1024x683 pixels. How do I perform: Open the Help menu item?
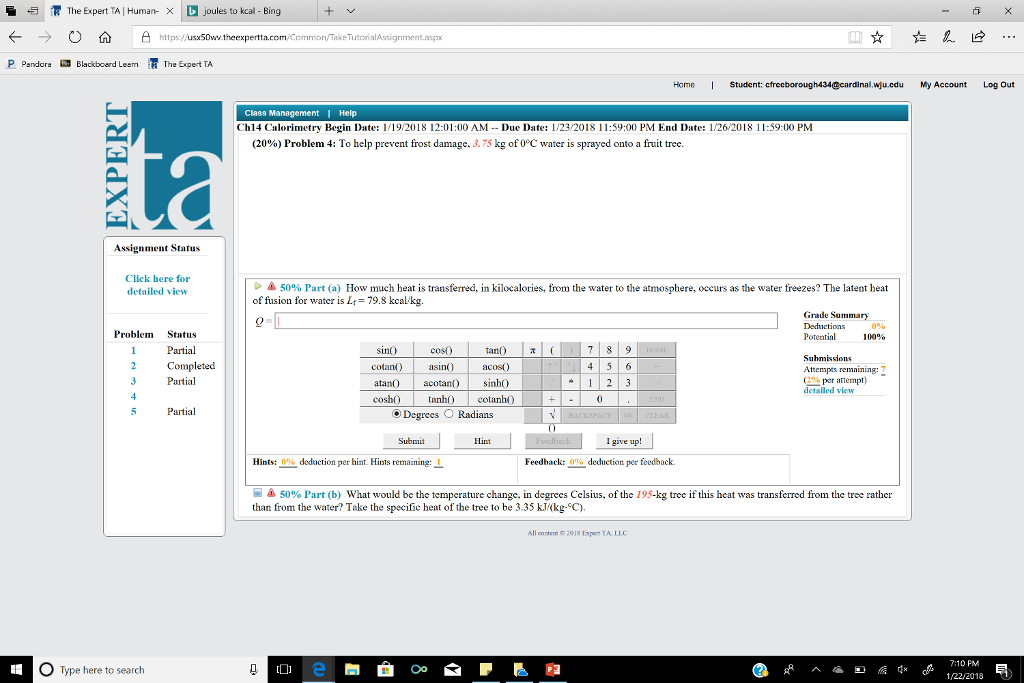point(347,113)
